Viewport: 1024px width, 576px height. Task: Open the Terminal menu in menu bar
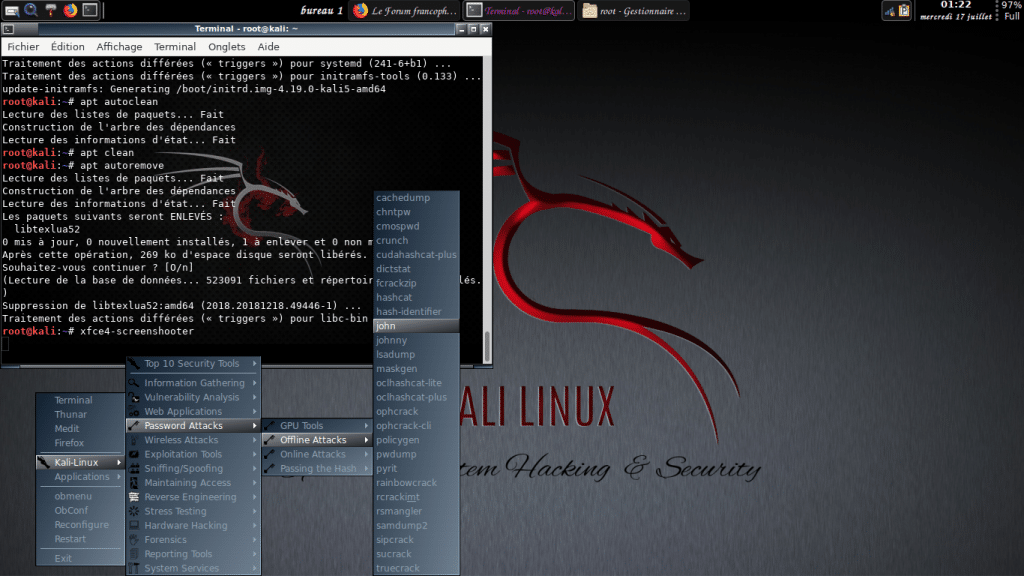(174, 47)
